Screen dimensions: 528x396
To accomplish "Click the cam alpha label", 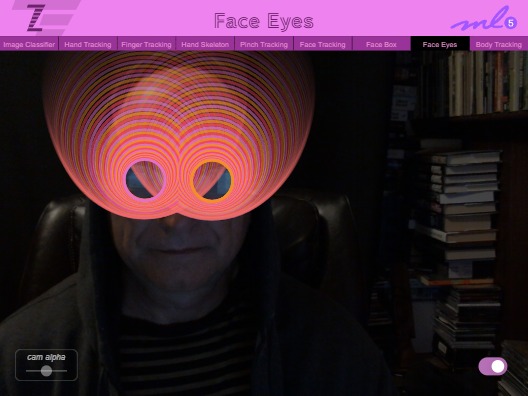I will click(46, 357).
